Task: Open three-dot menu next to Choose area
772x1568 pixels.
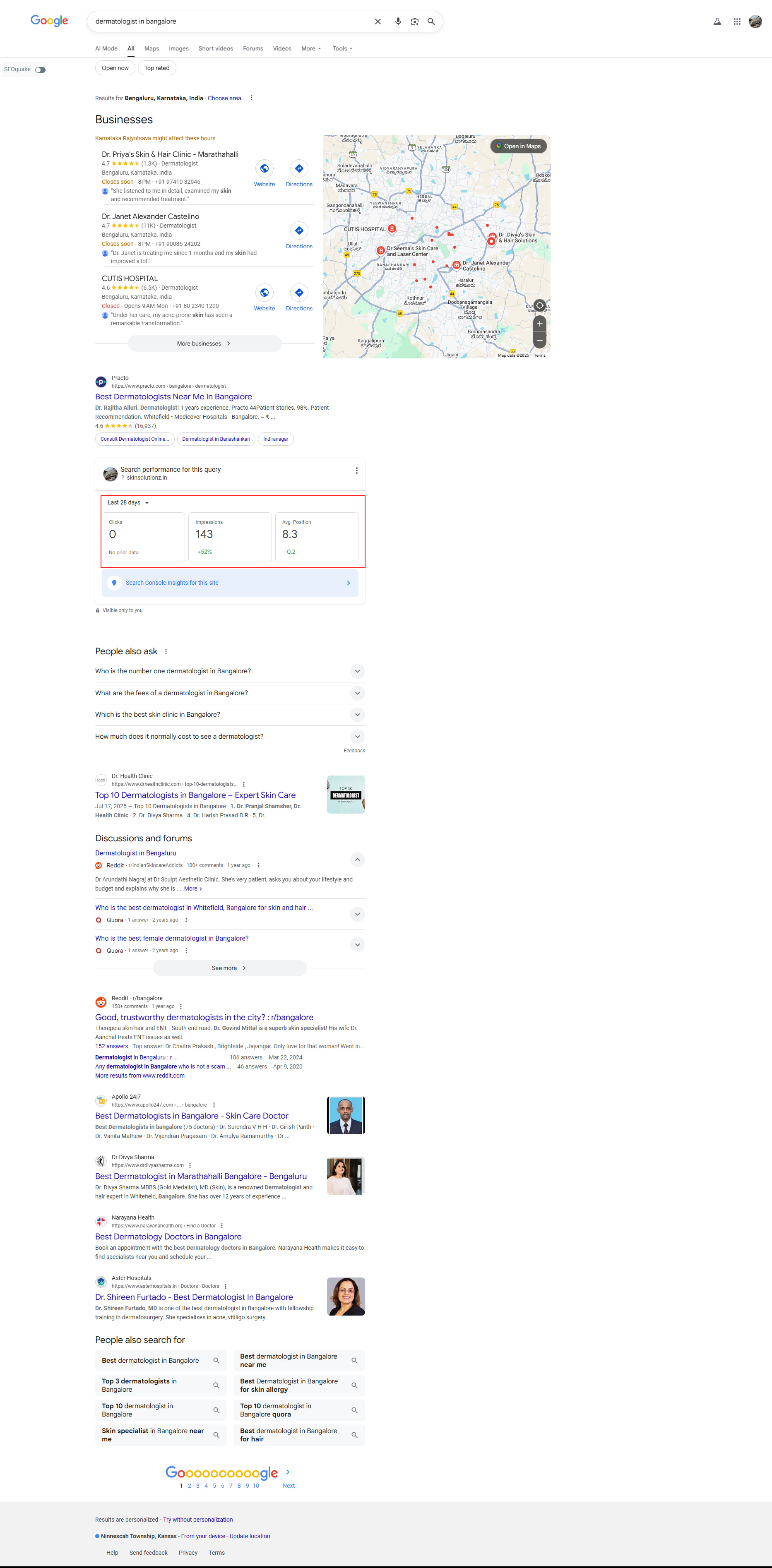Action: (x=251, y=98)
